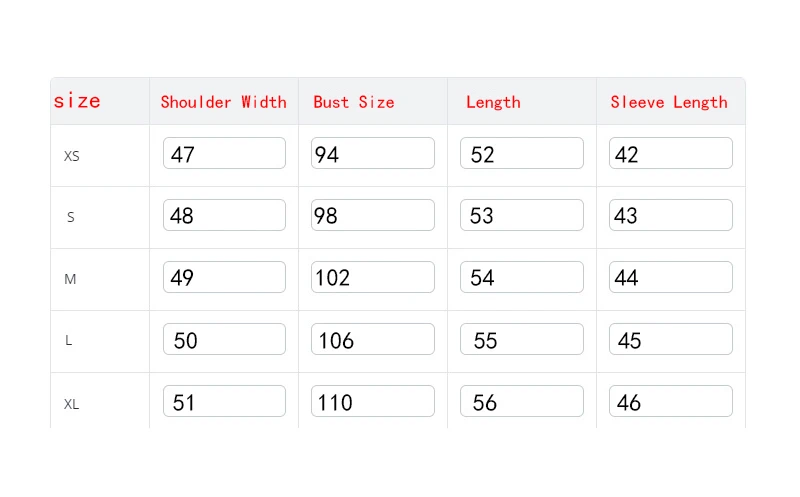
Task: Click the L Sleeve Length field showing 45
Action: 670,339
